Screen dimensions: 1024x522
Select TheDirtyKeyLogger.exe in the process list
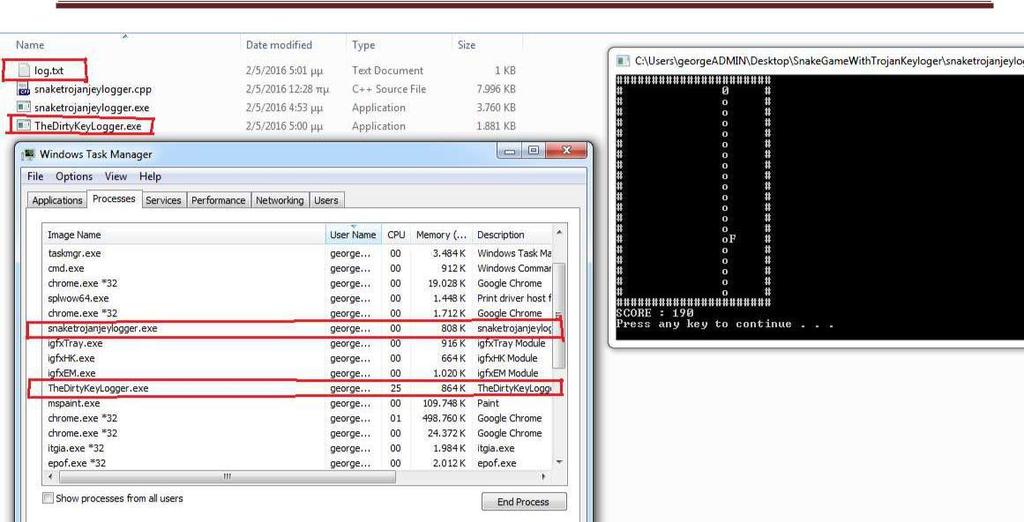coord(297,388)
